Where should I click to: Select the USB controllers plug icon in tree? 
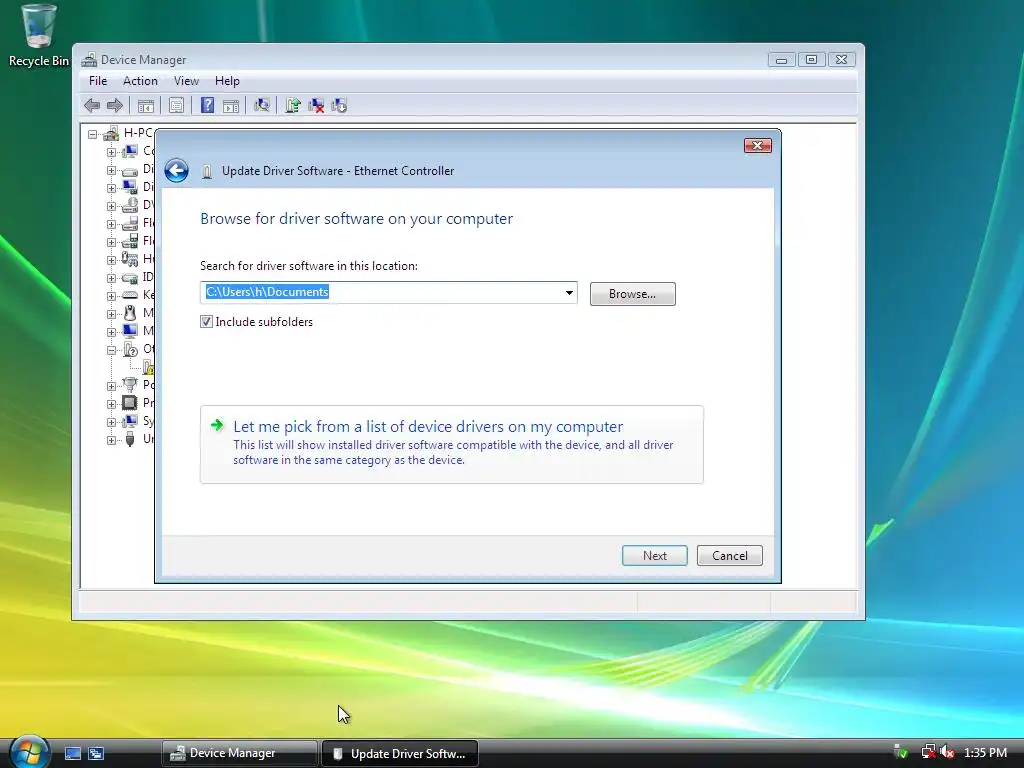130,439
